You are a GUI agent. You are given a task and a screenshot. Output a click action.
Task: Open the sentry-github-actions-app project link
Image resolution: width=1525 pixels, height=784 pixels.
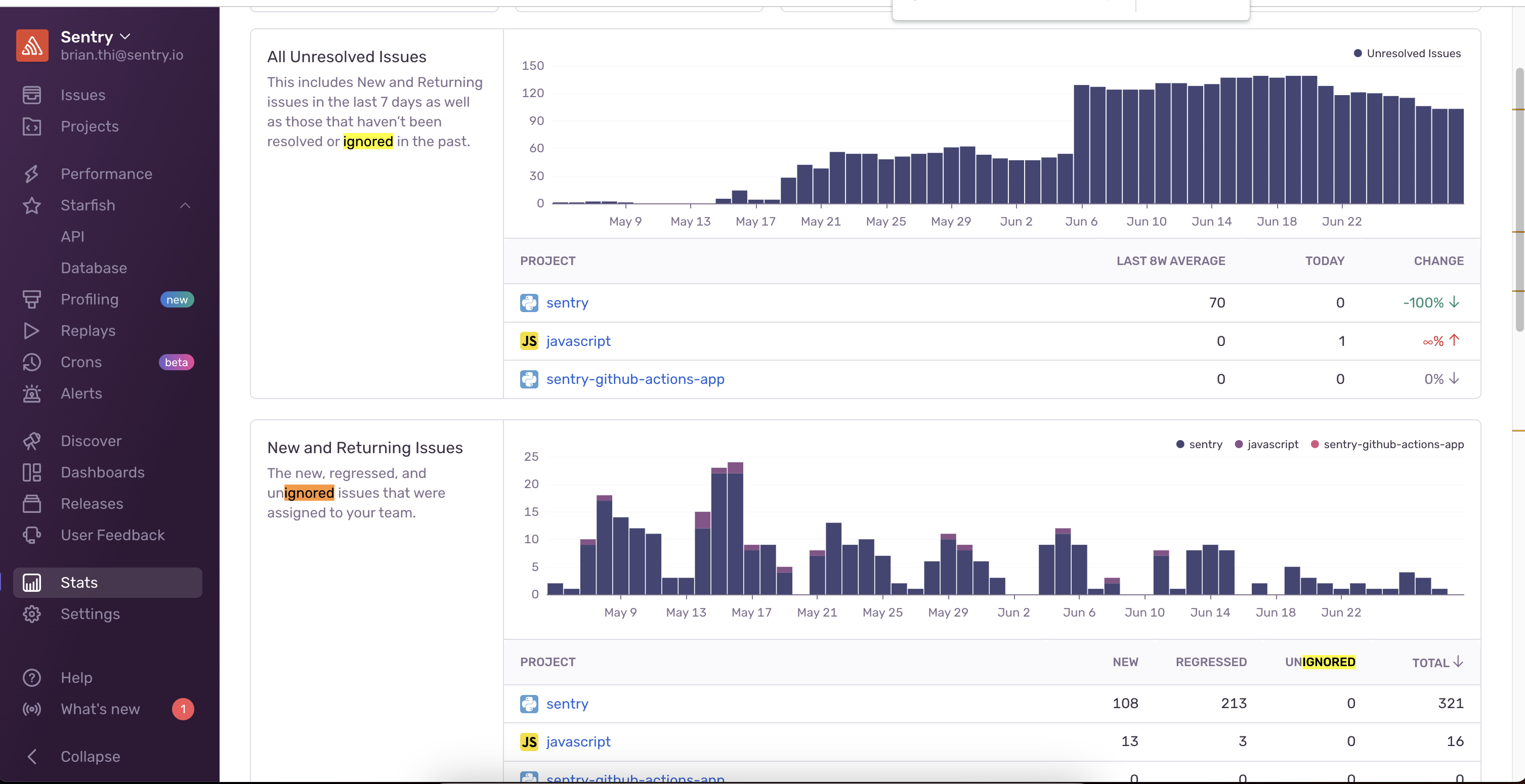[x=634, y=379]
